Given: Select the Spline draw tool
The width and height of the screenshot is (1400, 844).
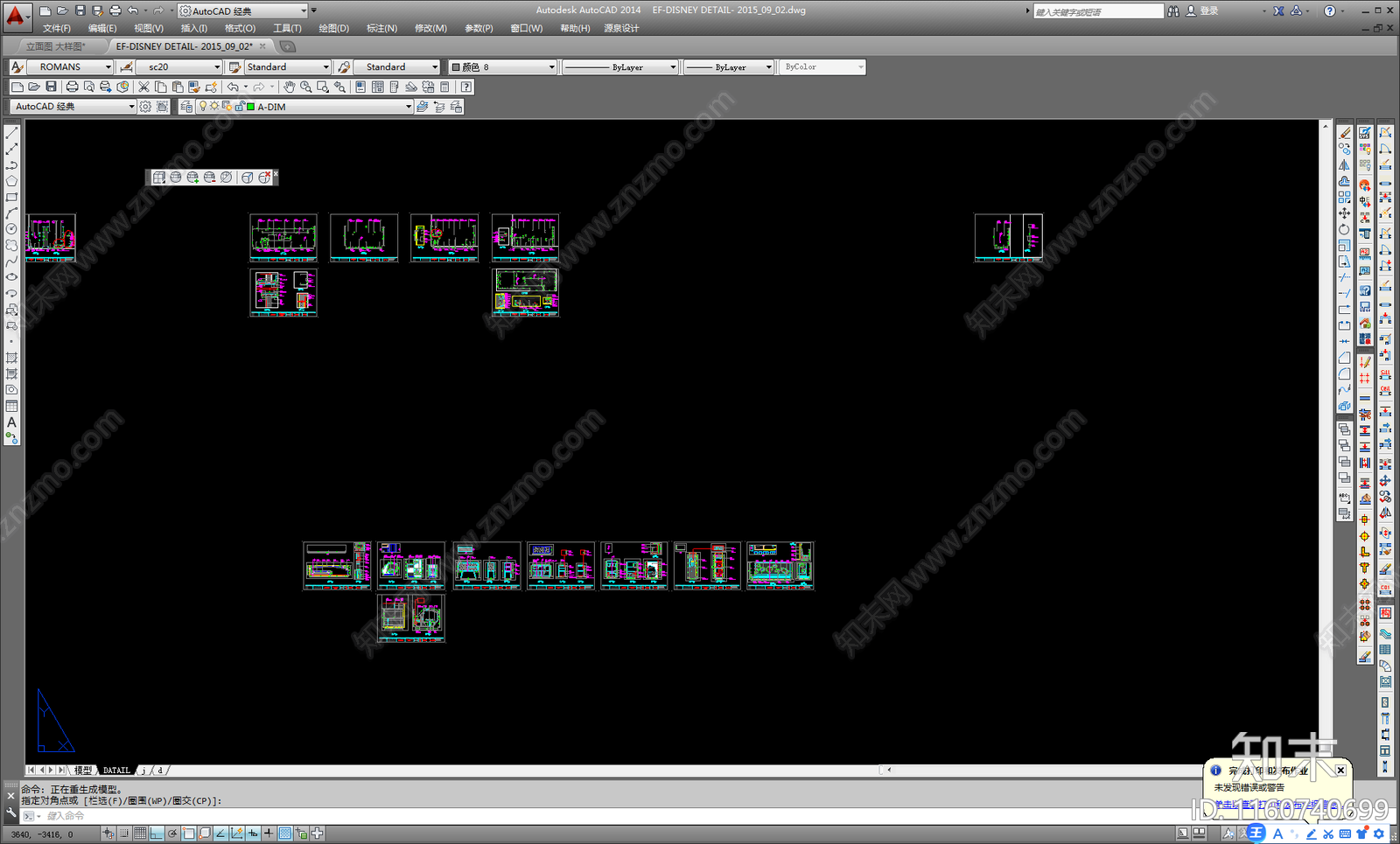Looking at the screenshot, I should coord(11,262).
